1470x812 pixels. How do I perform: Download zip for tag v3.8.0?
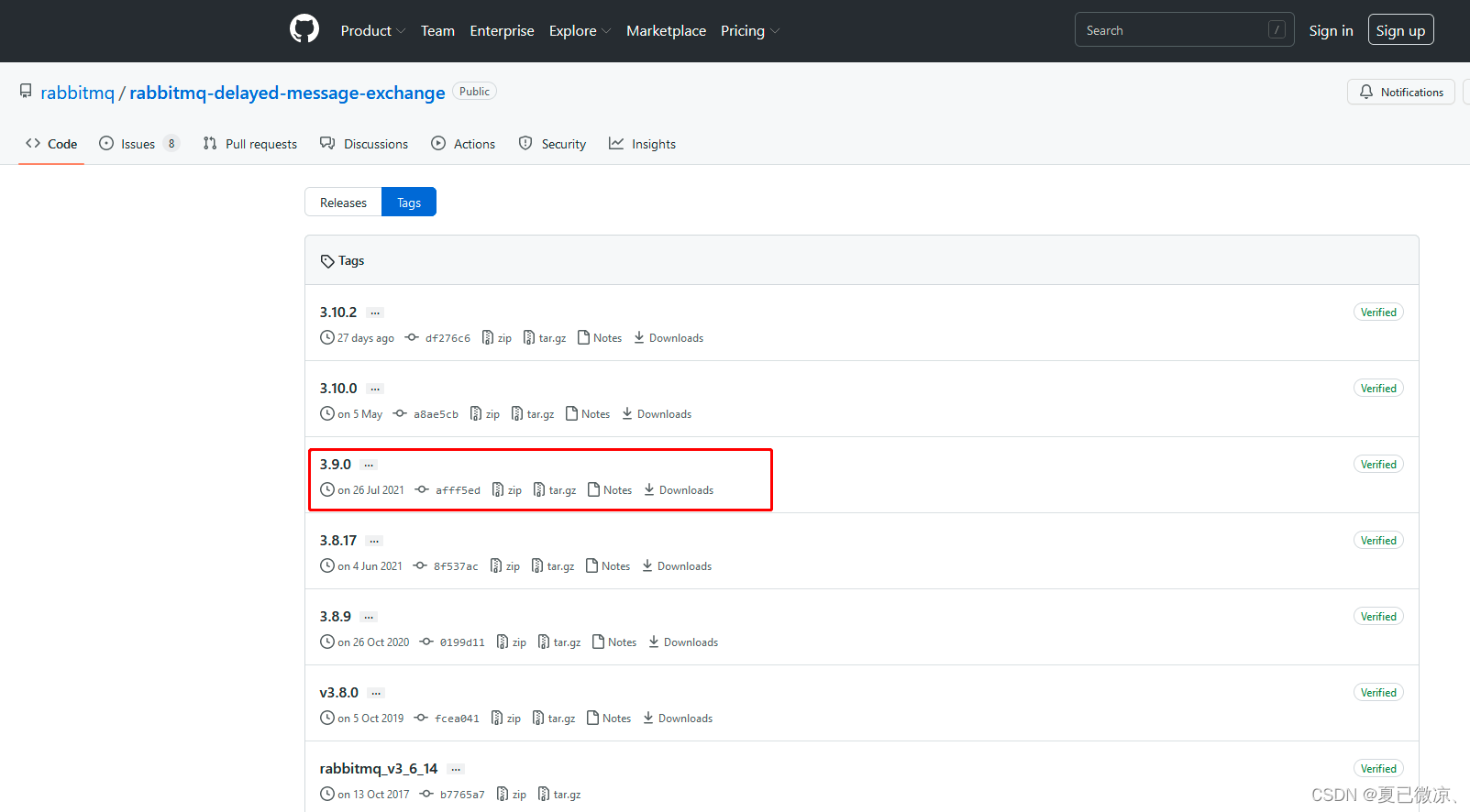coord(506,719)
